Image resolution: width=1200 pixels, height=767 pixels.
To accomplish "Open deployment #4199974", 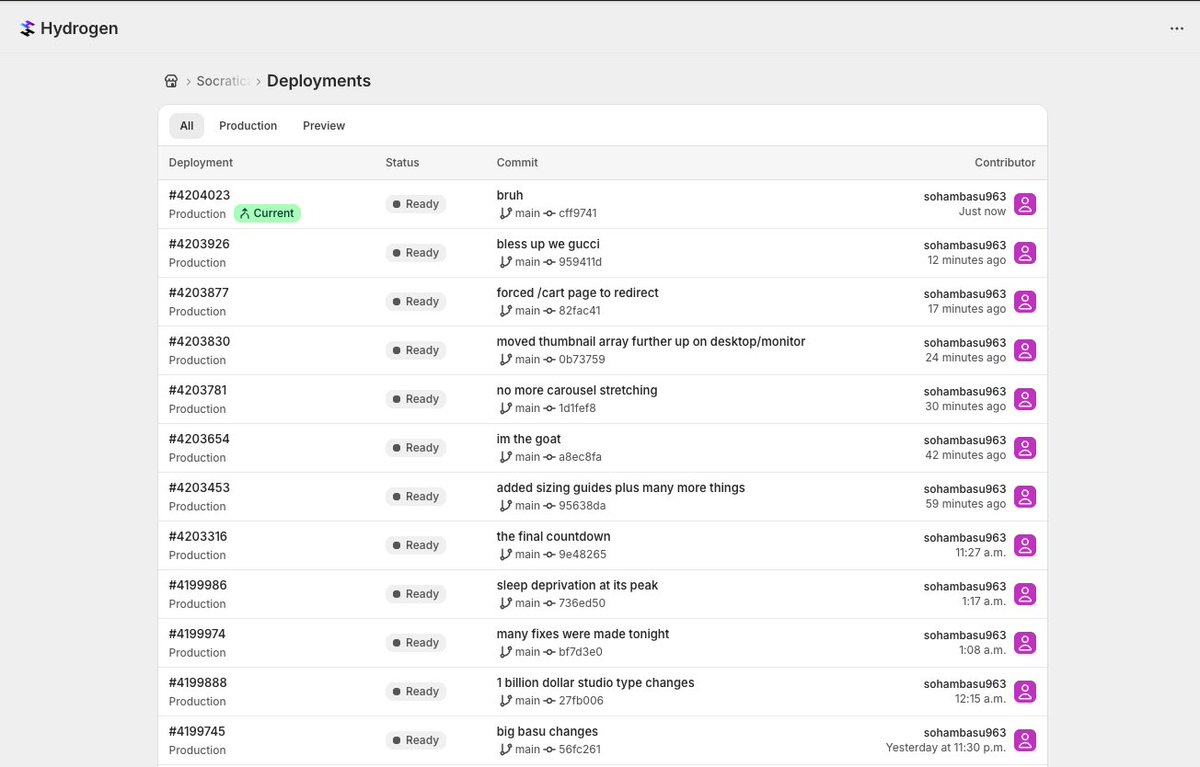I will 197,634.
